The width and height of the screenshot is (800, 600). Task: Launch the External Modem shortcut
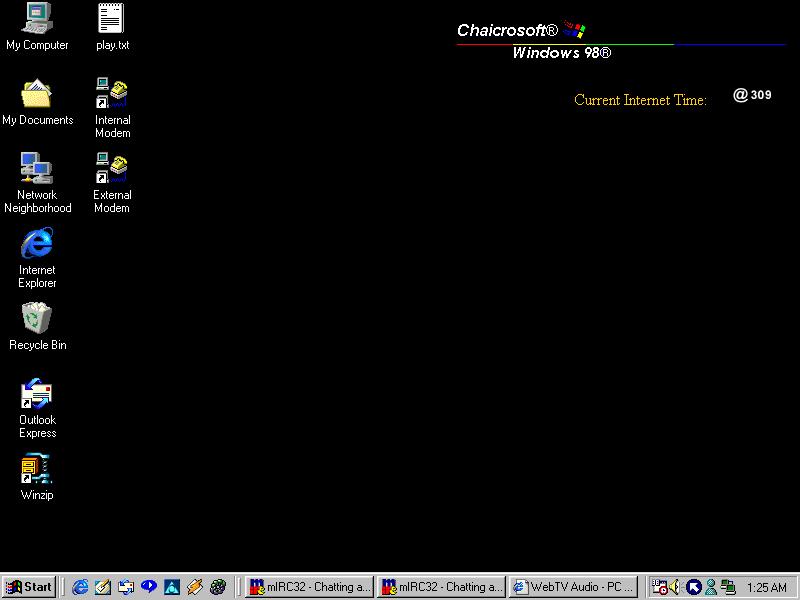click(111, 169)
